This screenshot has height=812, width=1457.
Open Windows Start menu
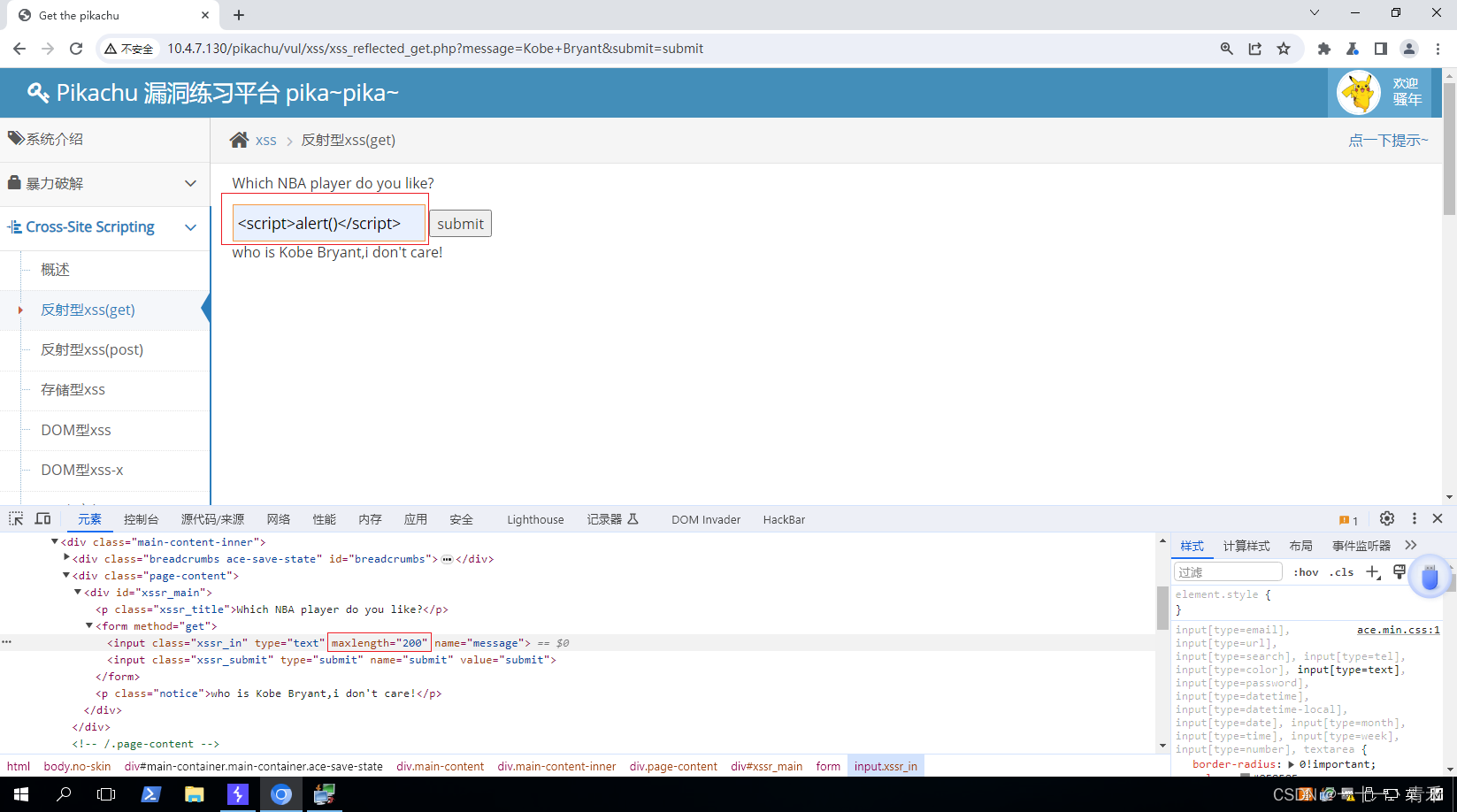[21, 794]
